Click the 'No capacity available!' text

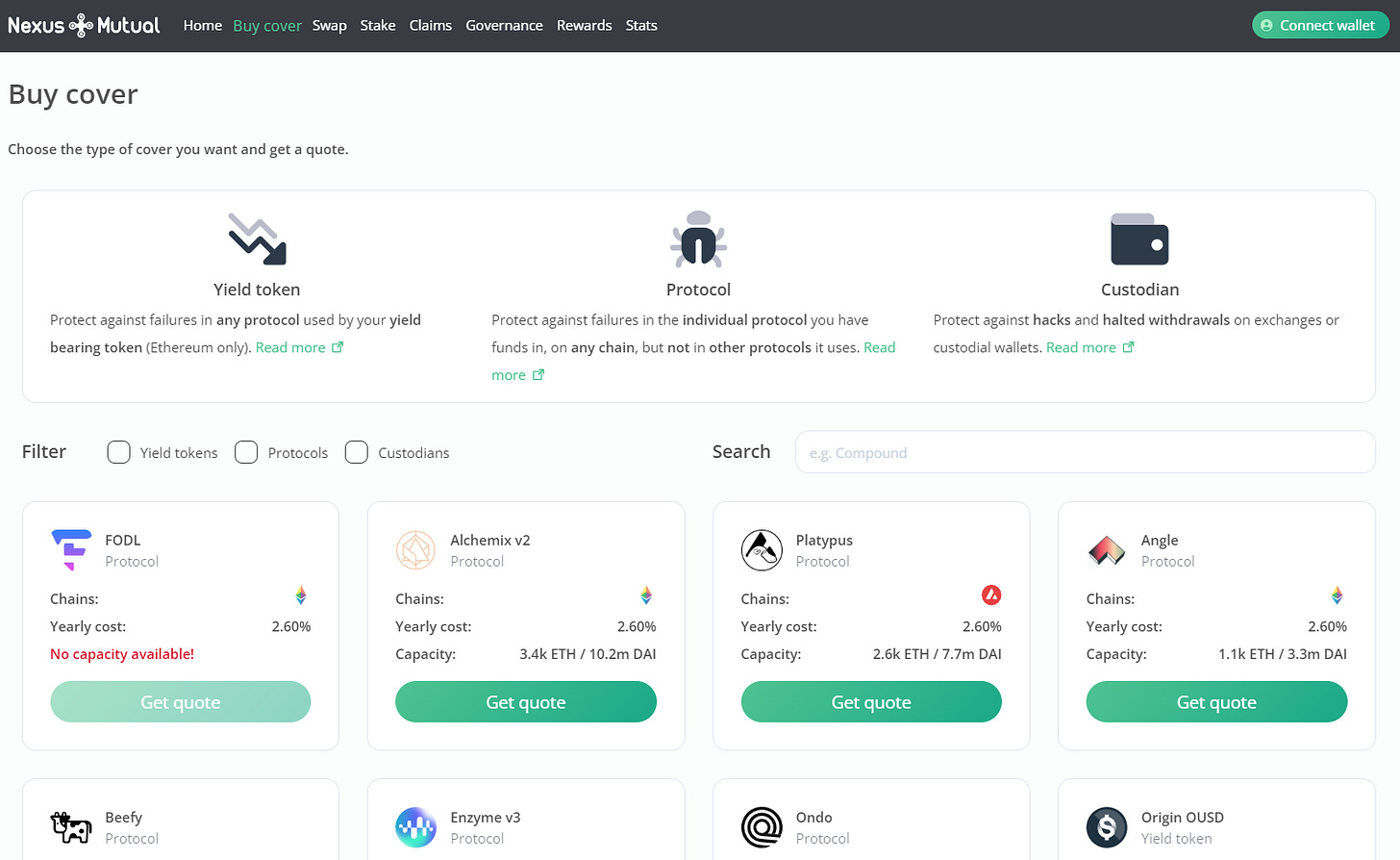pos(122,654)
